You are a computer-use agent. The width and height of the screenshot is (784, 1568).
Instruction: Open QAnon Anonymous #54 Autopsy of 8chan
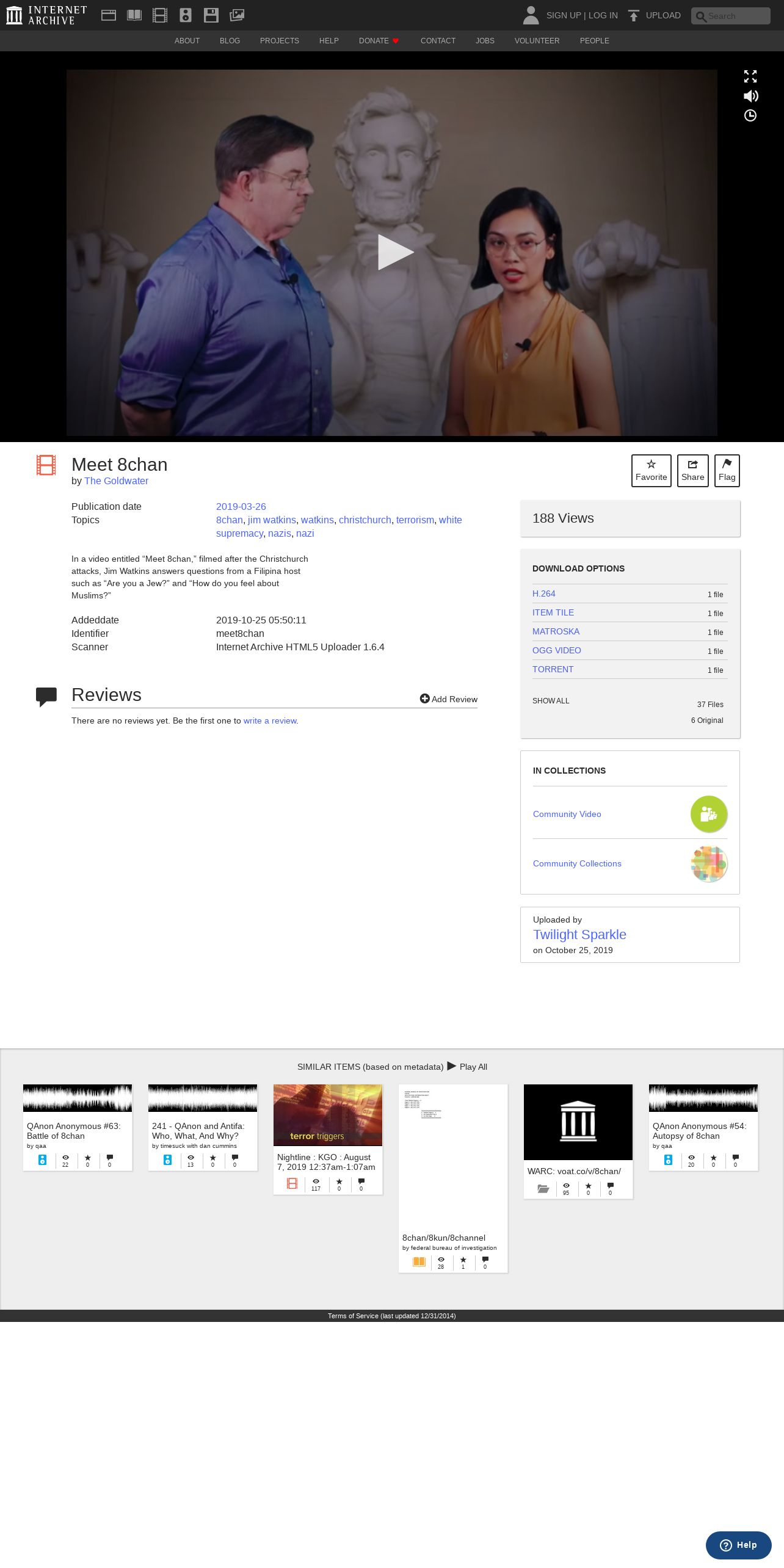tap(703, 1128)
